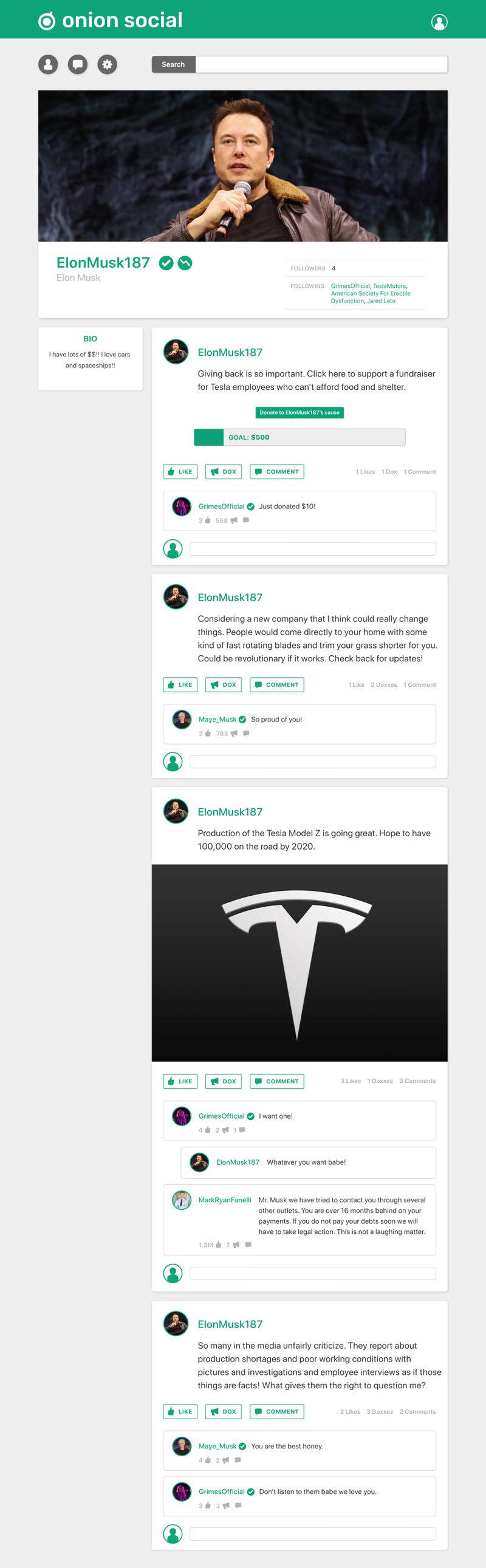Screen dimensions: 486x1568
Task: Like GrimesOfficial's 'Just donated $10!' comment
Action: [208, 520]
